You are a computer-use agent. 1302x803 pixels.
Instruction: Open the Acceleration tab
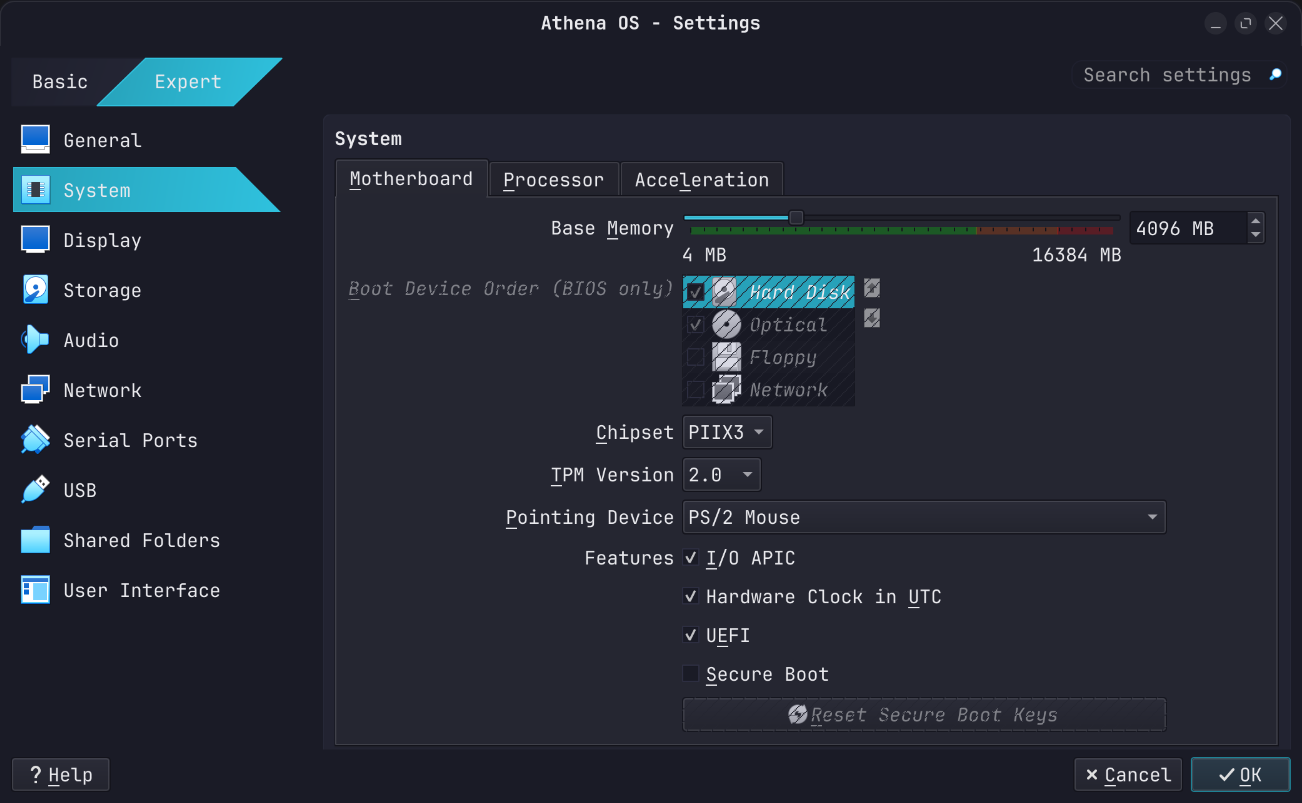pos(702,179)
